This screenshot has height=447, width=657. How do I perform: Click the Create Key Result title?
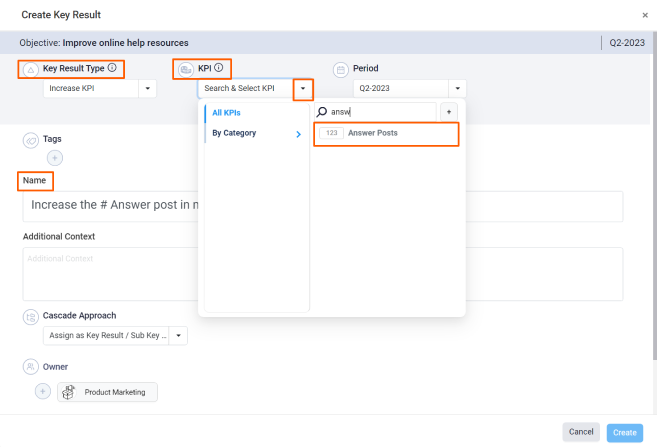coord(61,15)
